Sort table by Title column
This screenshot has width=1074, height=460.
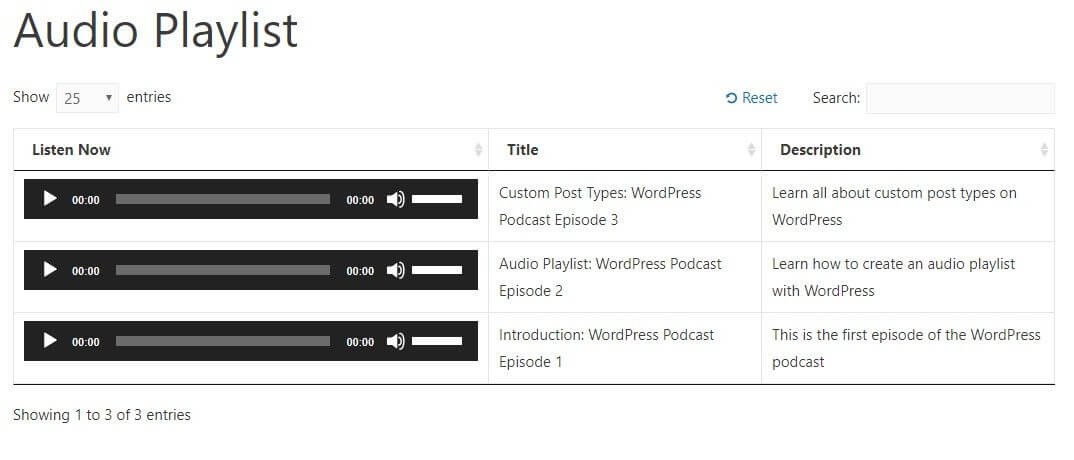coord(625,149)
